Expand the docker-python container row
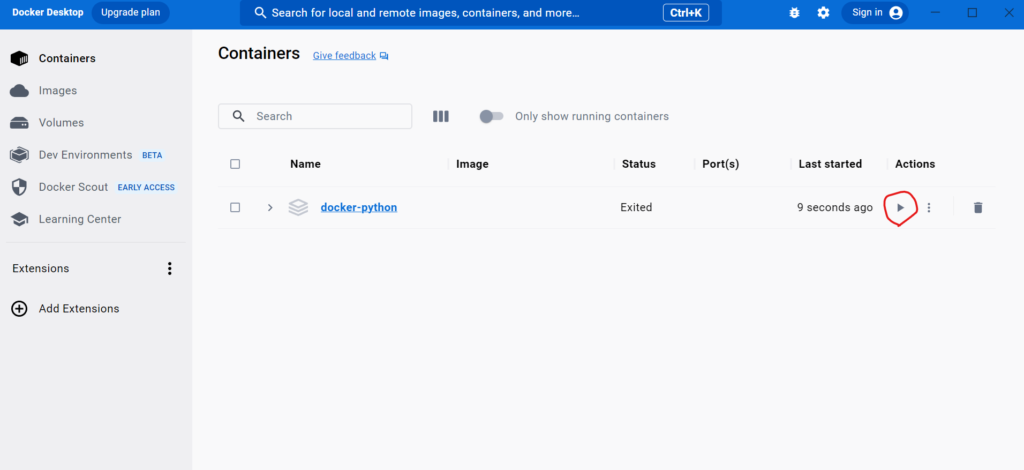This screenshot has width=1024, height=470. click(270, 208)
